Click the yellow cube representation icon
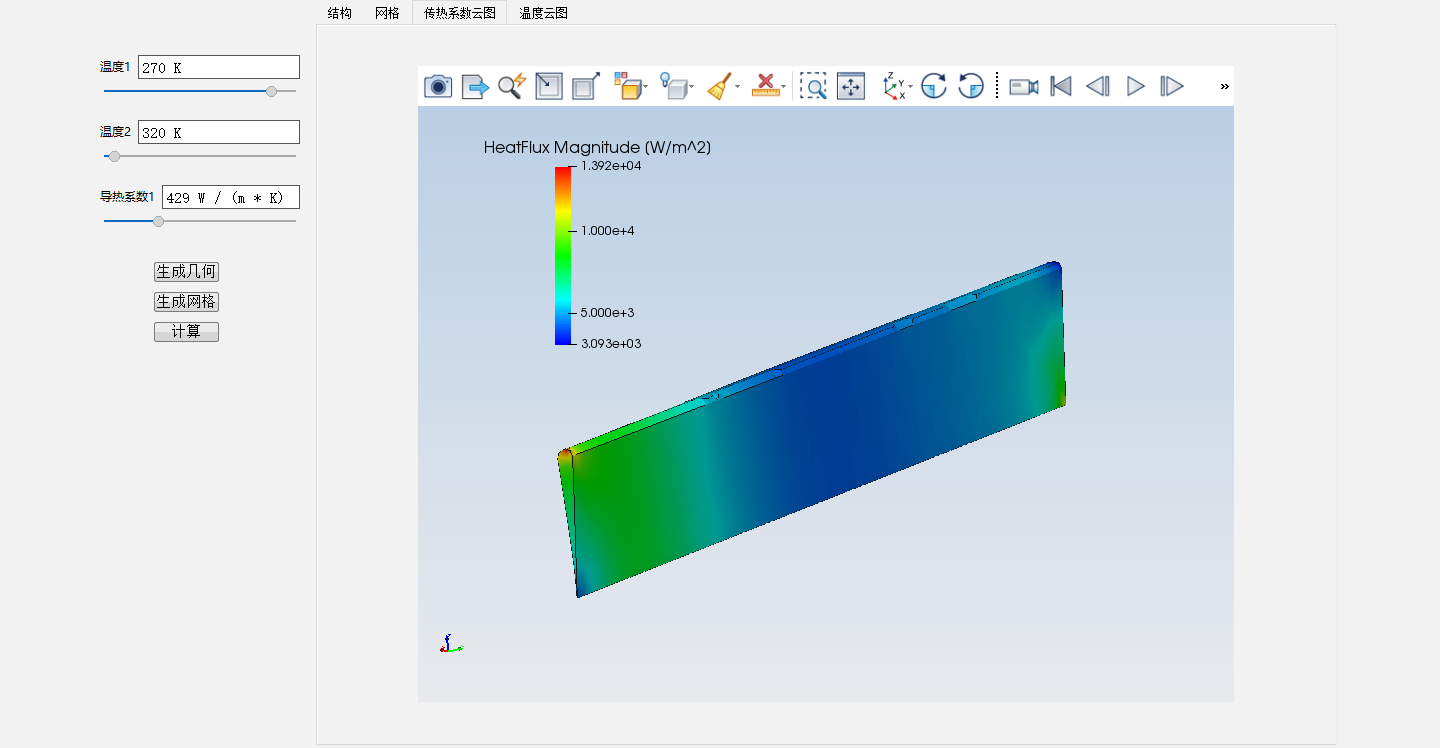Screen dimensions: 1440x748 pyautogui.click(x=627, y=86)
